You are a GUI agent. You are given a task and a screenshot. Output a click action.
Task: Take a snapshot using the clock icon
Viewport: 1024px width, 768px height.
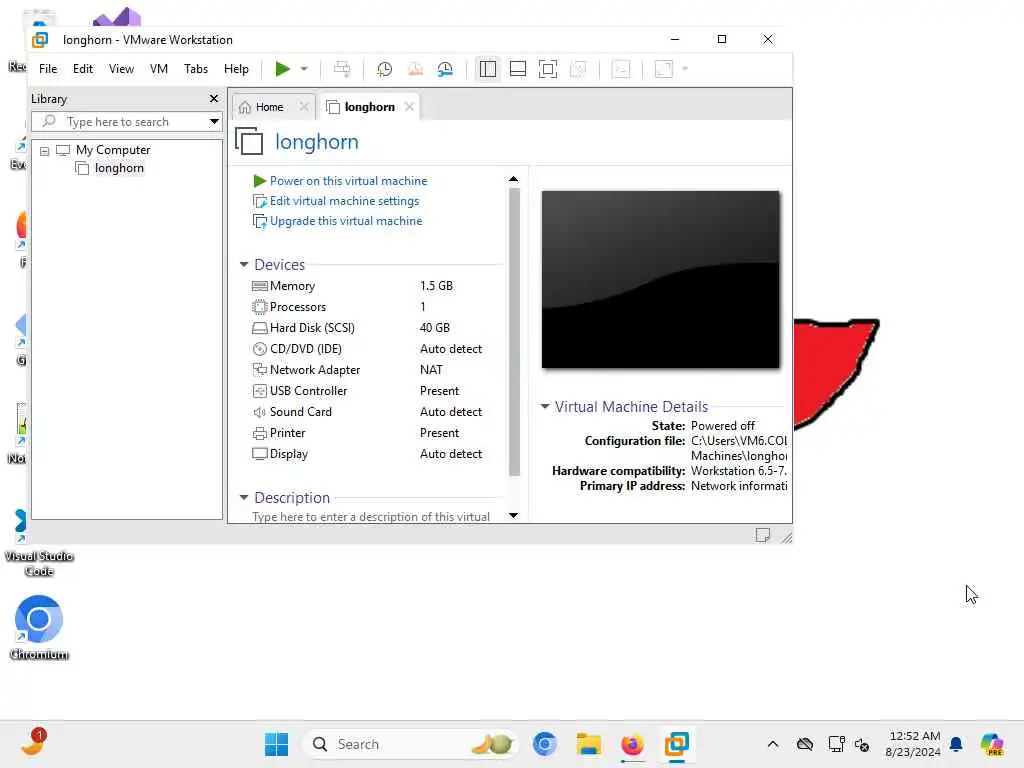[x=385, y=69]
